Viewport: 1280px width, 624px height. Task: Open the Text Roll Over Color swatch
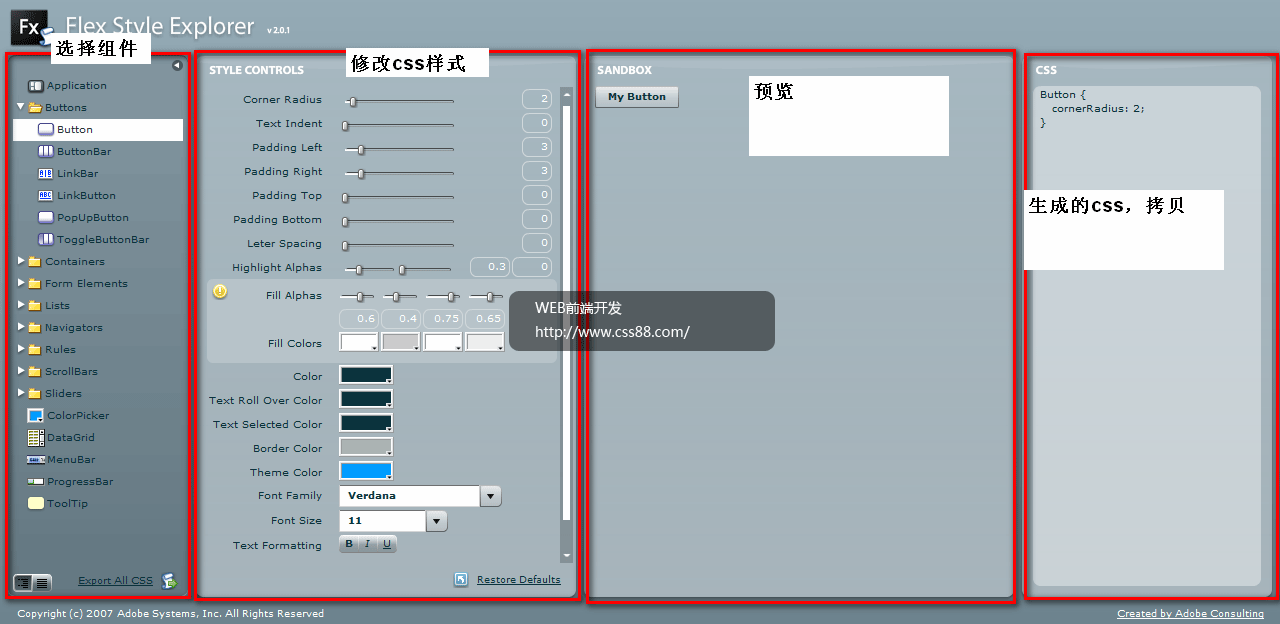(366, 399)
